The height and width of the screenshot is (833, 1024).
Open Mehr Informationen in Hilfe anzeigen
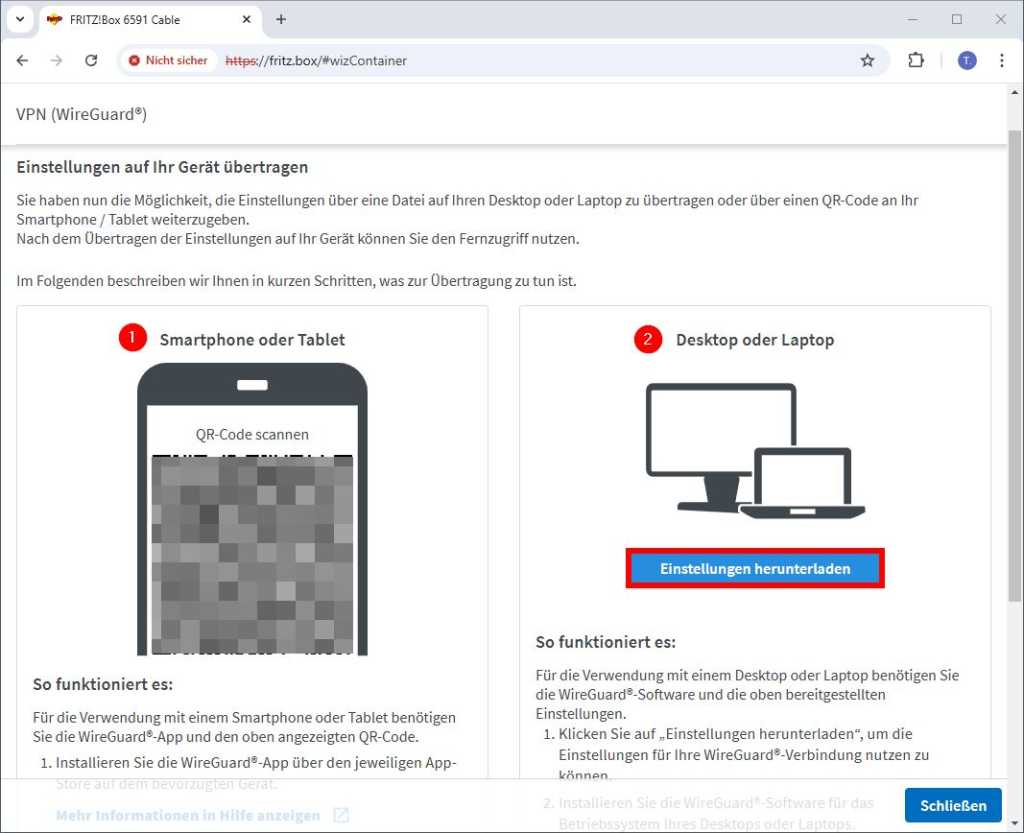(186, 815)
